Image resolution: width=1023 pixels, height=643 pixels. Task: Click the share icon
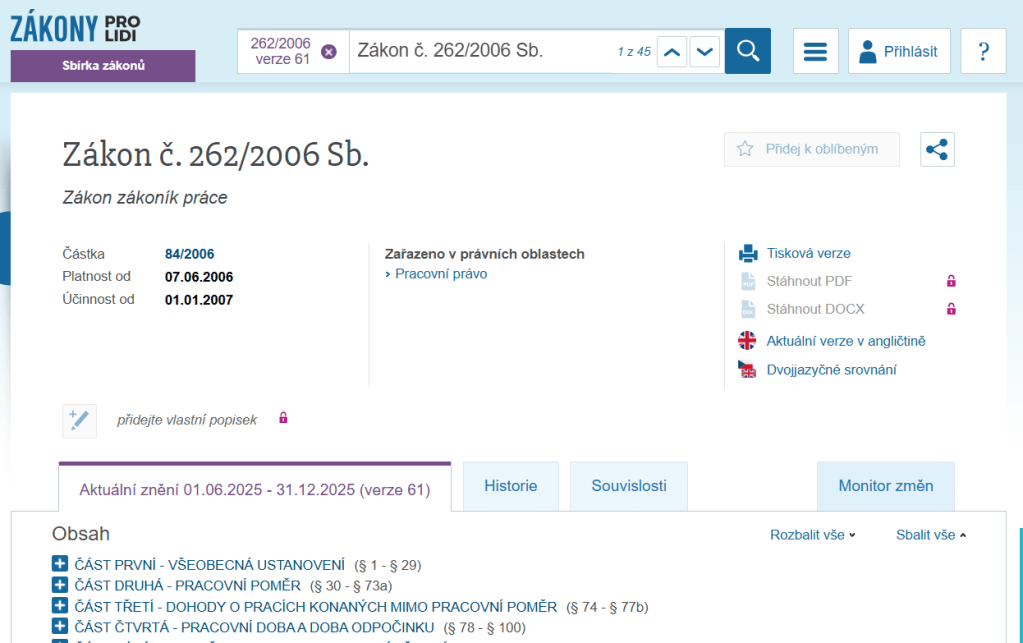[937, 149]
